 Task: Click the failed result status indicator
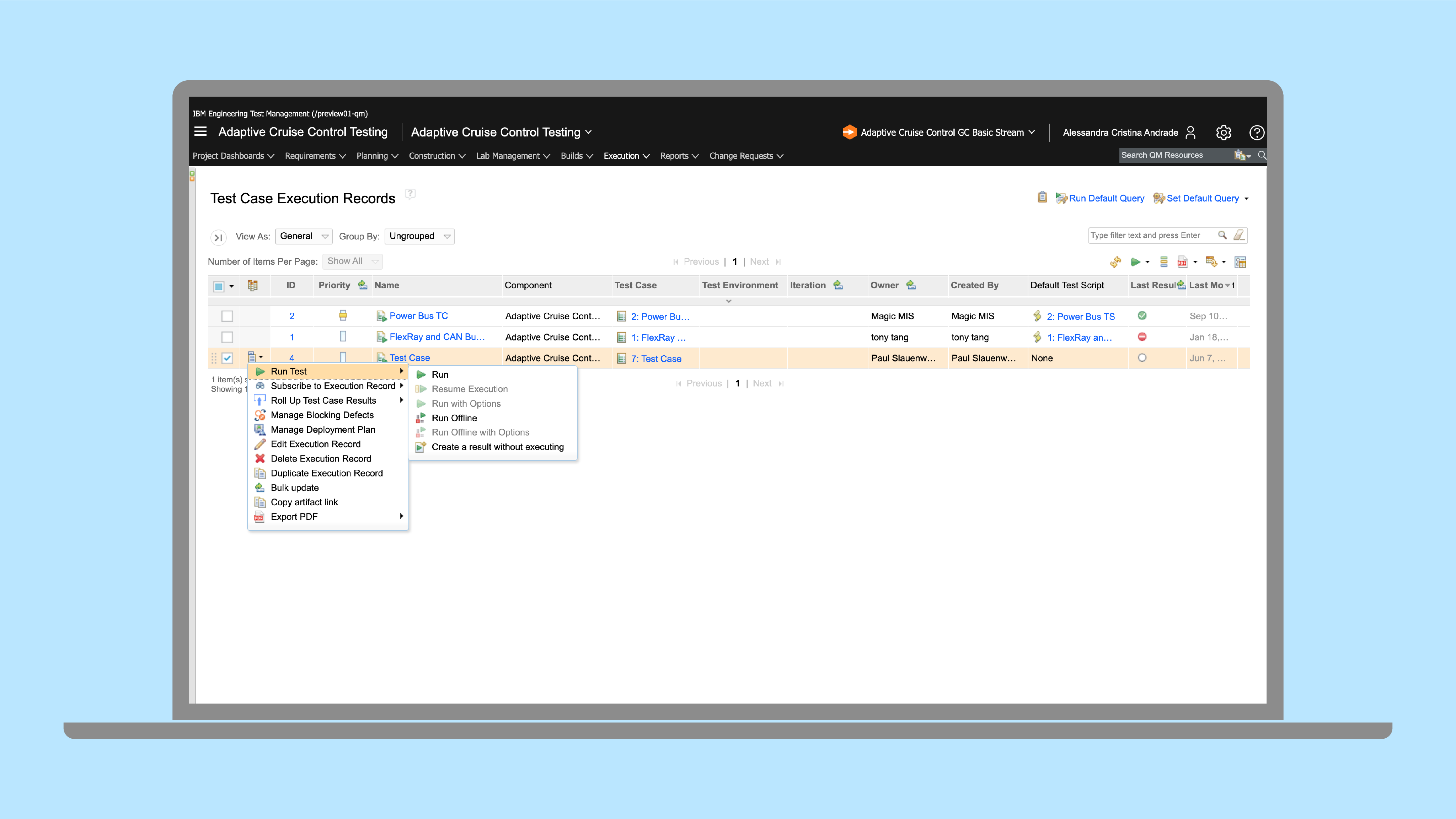pos(1142,336)
